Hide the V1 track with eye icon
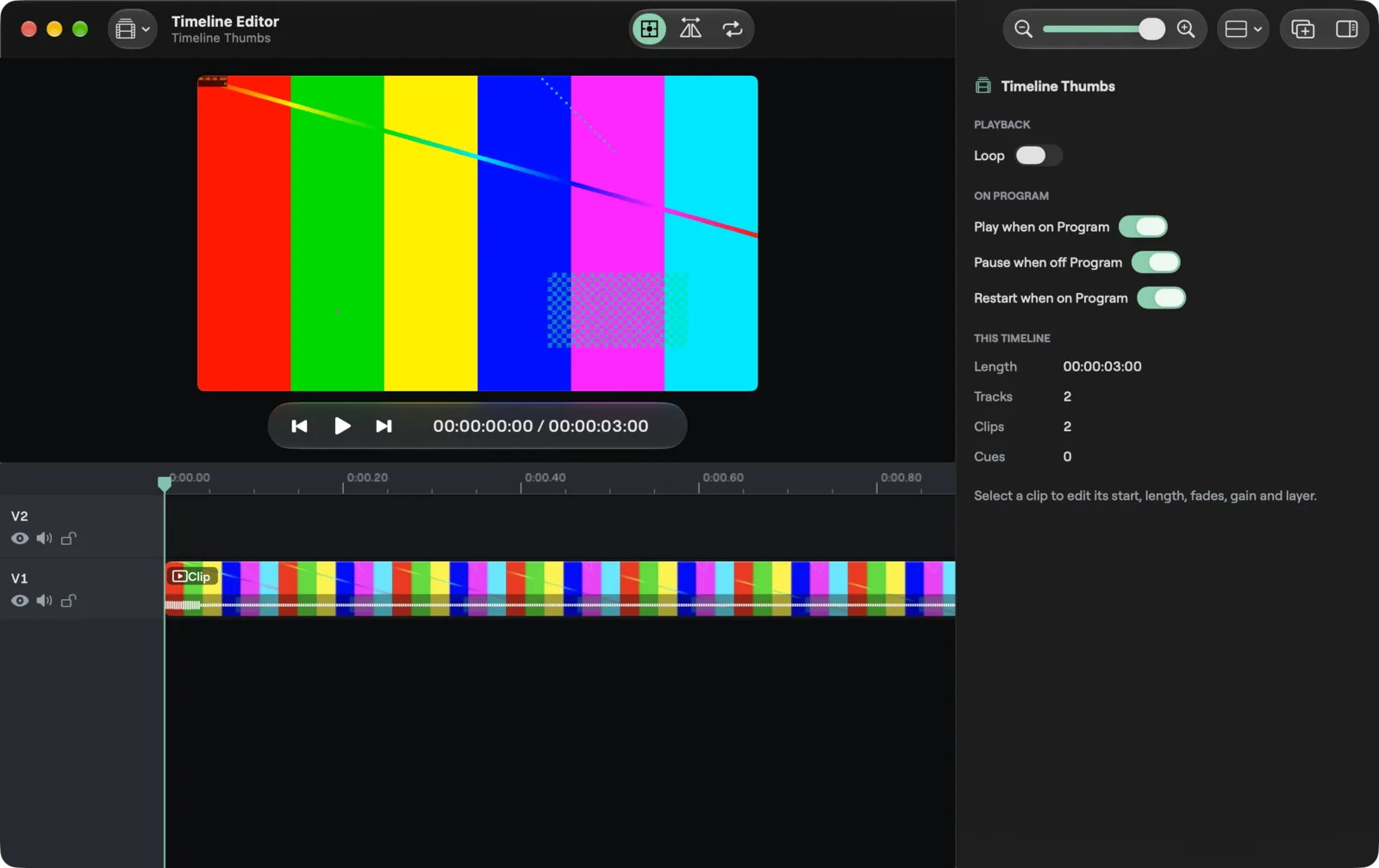 tap(20, 601)
